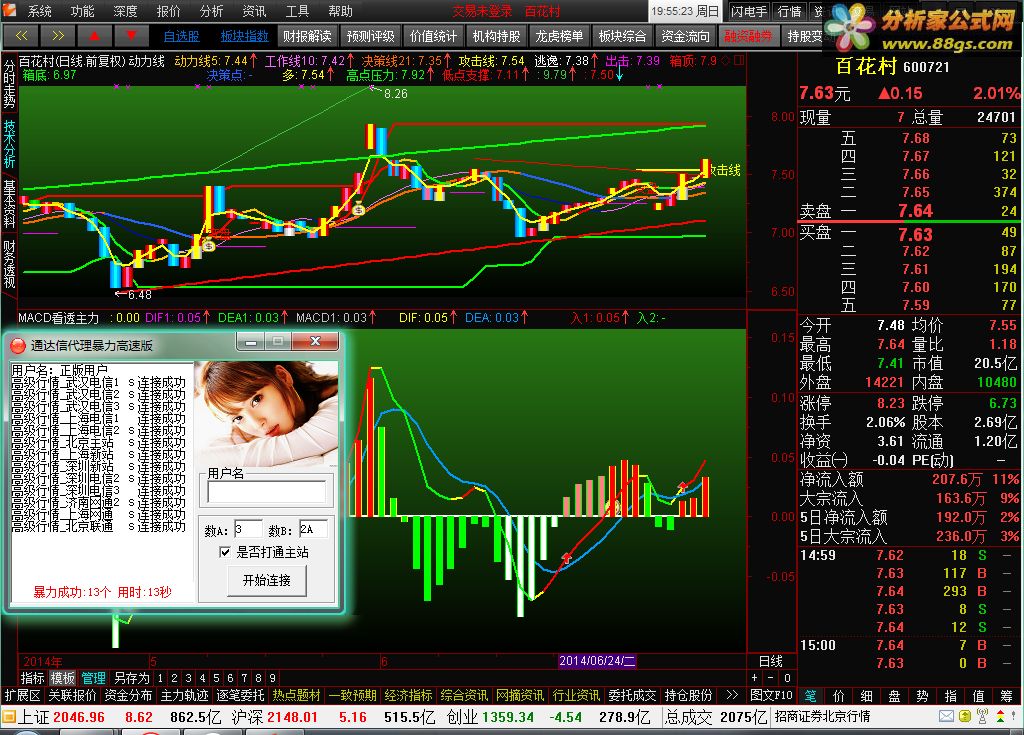Click the 财报解读 toolbar button
This screenshot has width=1024, height=735.
pos(308,36)
